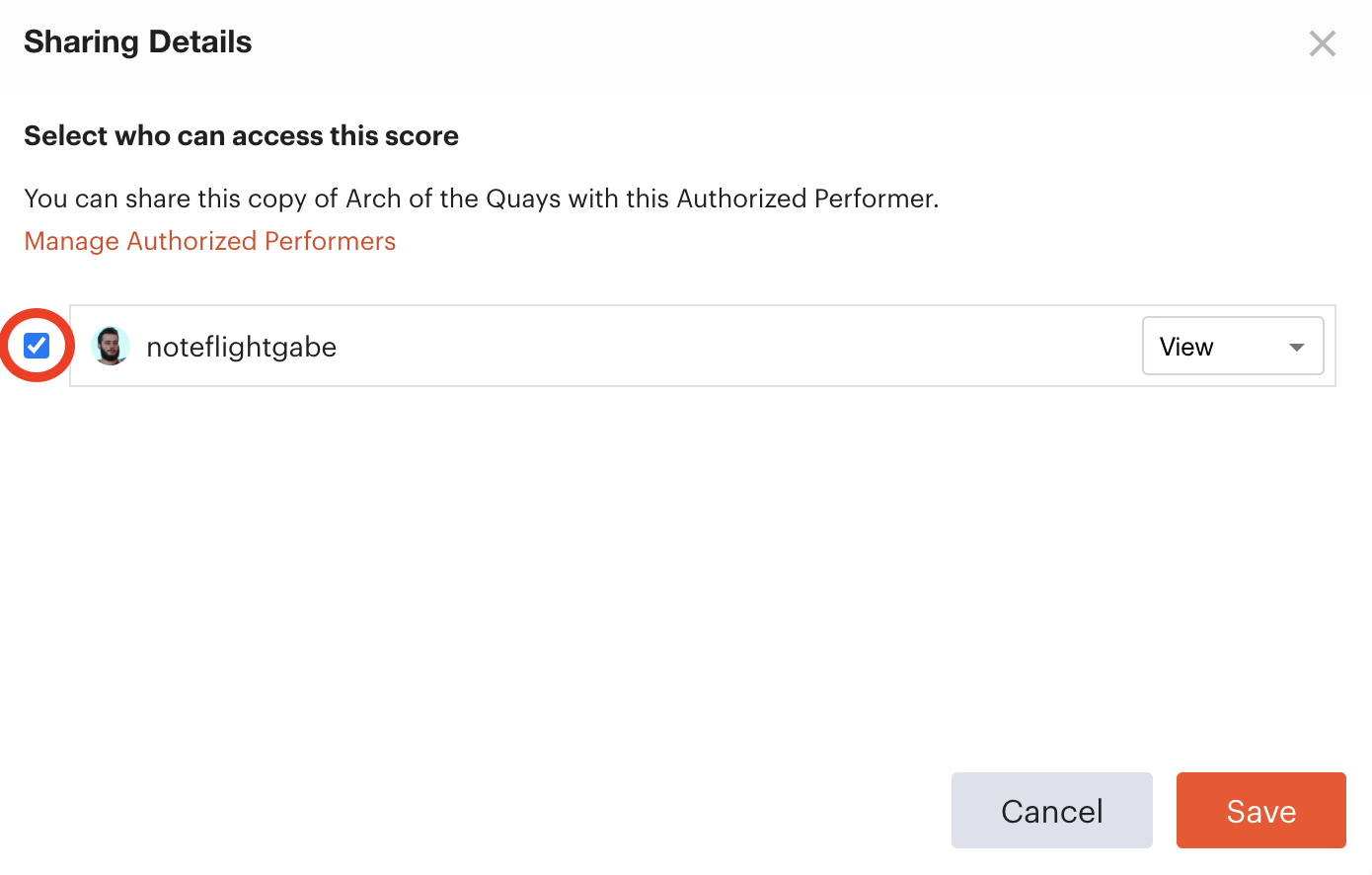1372x875 pixels.
Task: Close the Sharing Details dialog
Action: pyautogui.click(x=1322, y=43)
